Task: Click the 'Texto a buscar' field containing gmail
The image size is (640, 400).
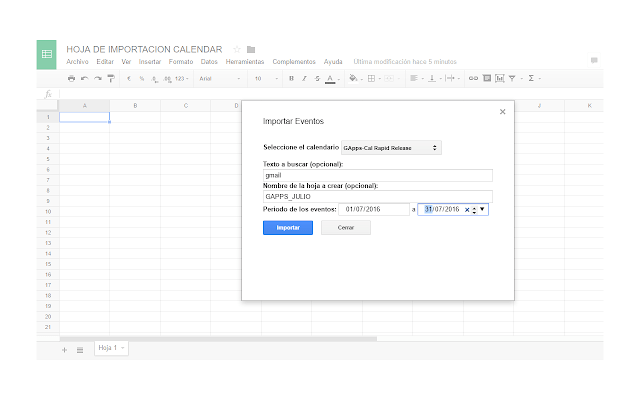Action: click(378, 175)
